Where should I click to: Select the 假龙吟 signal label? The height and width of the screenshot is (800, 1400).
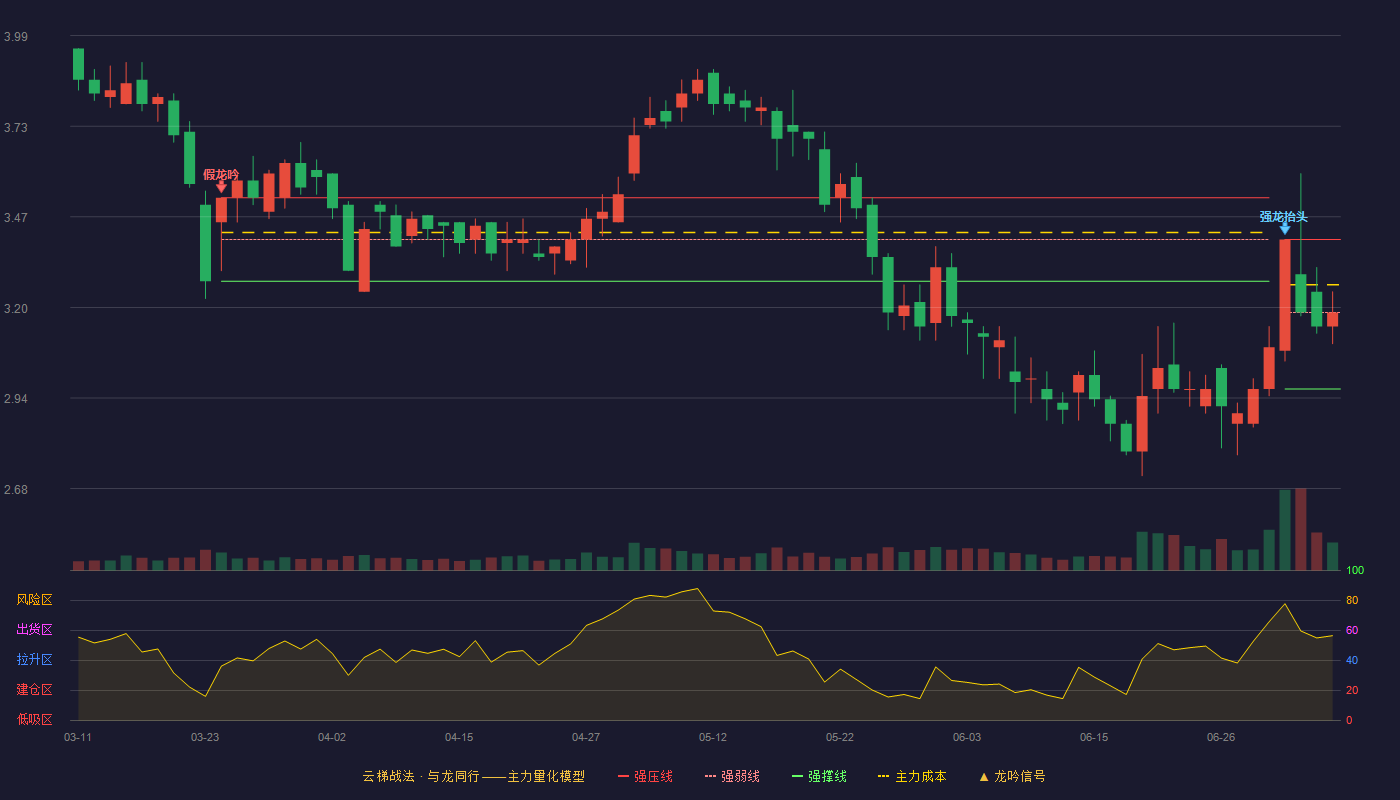pyautogui.click(x=221, y=174)
